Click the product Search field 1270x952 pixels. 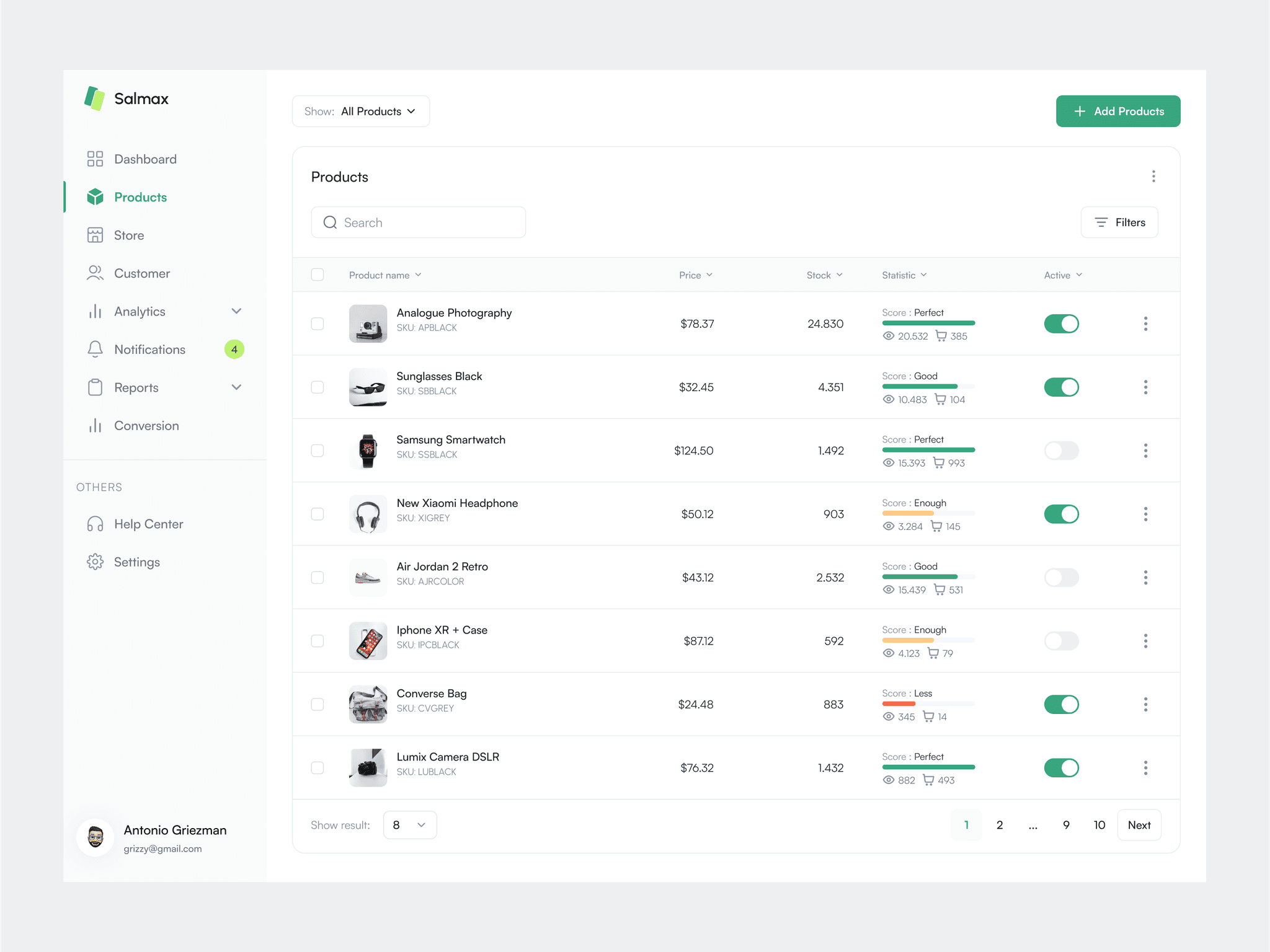(x=419, y=223)
